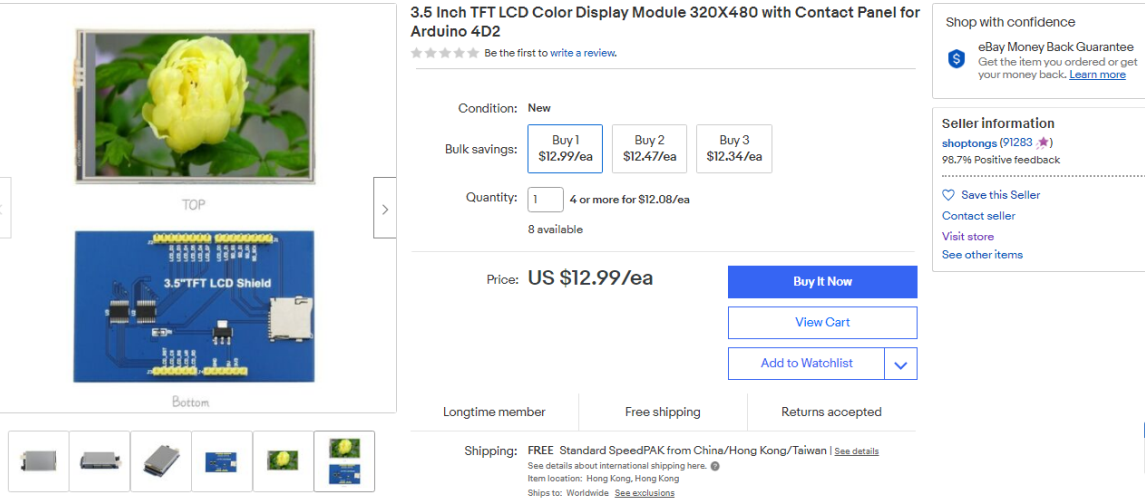Select the Buy 1 $12.99/ea option
1145x501 pixels.
pyautogui.click(x=565, y=148)
